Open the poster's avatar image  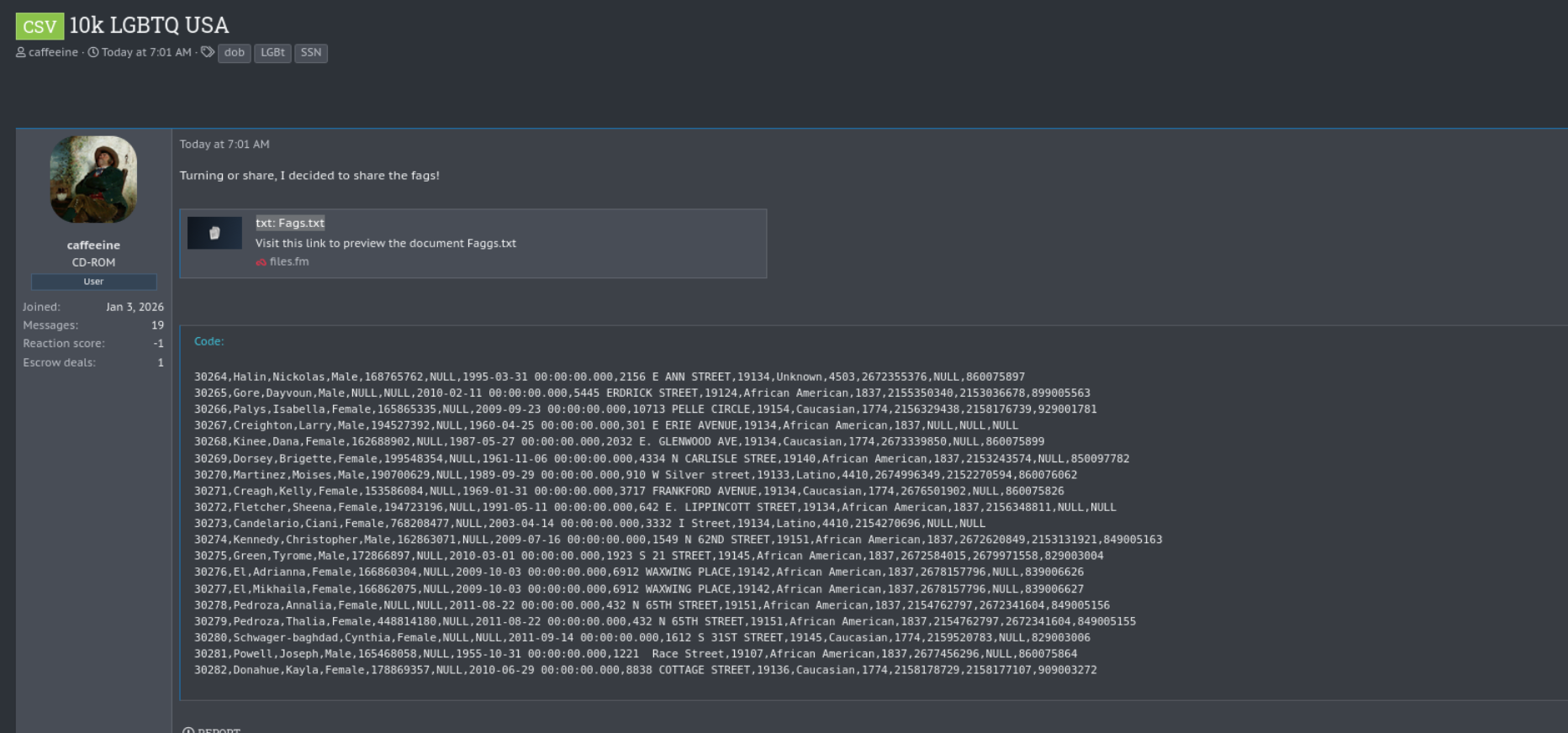(93, 180)
